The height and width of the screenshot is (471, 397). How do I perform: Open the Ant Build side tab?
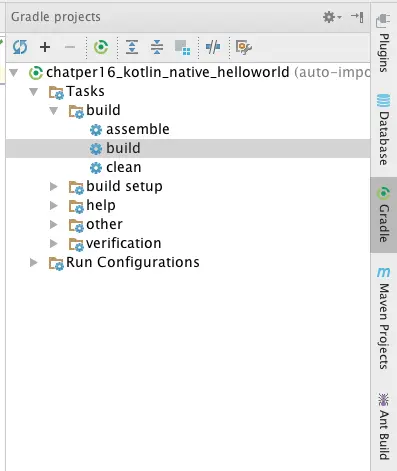tap(384, 427)
